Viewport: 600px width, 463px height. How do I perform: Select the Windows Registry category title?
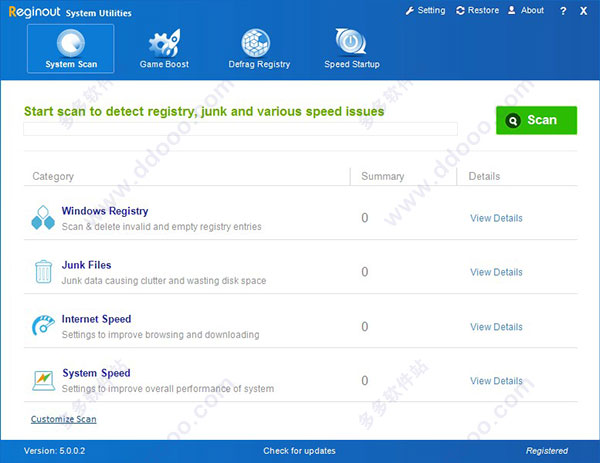pyautogui.click(x=105, y=211)
